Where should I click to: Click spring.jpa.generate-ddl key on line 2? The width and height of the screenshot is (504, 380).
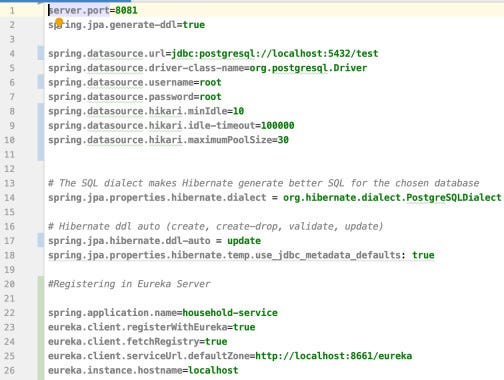pos(112,25)
